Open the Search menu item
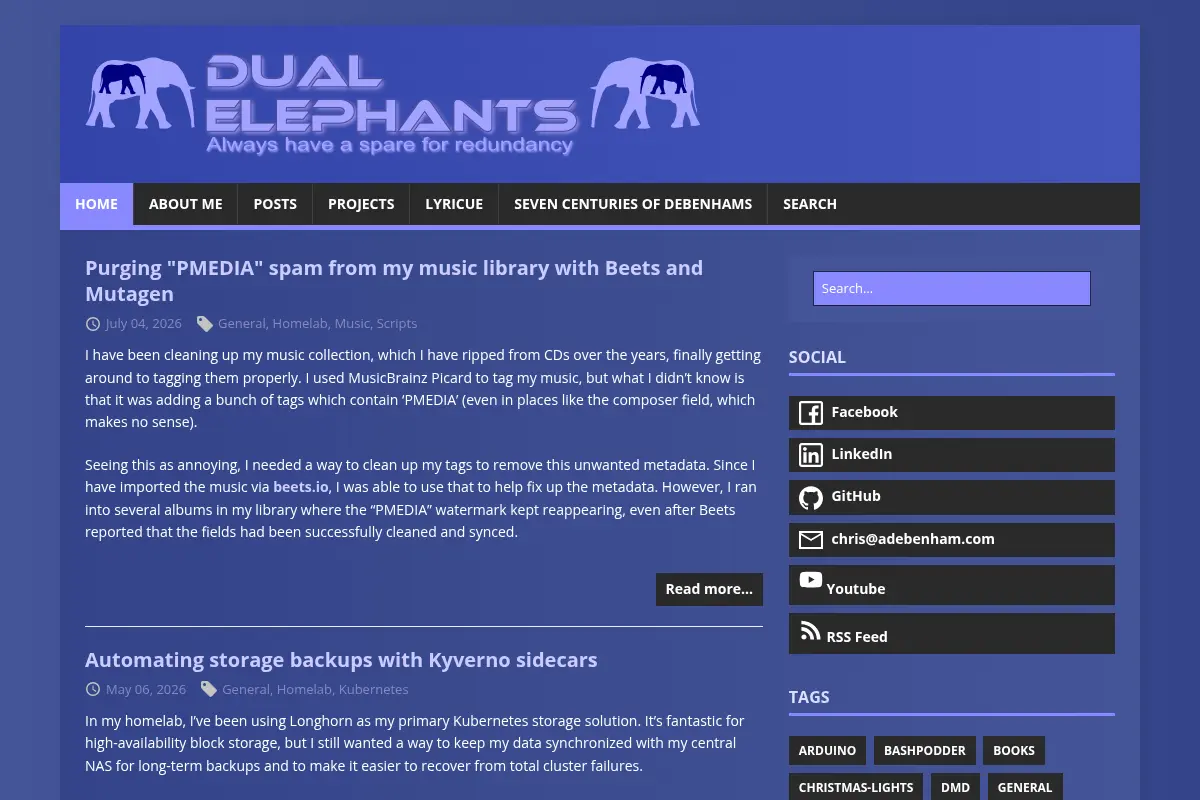Viewport: 1200px width, 800px height. coord(810,204)
